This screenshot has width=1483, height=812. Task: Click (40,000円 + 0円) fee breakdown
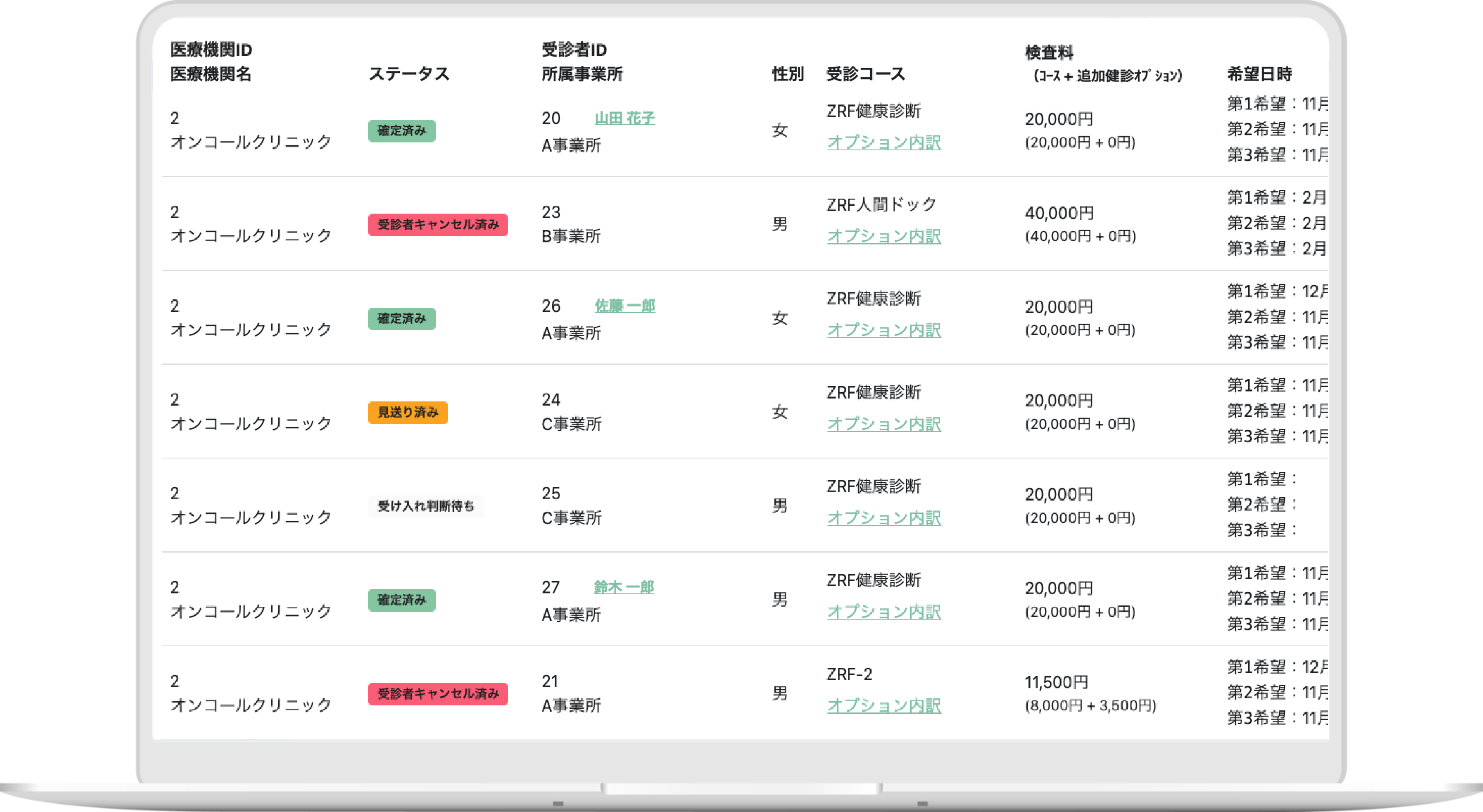[x=1080, y=236]
